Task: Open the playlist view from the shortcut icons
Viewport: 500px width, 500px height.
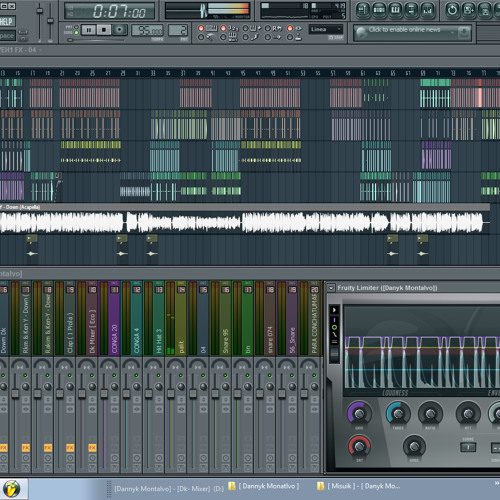Action: tap(363, 10)
